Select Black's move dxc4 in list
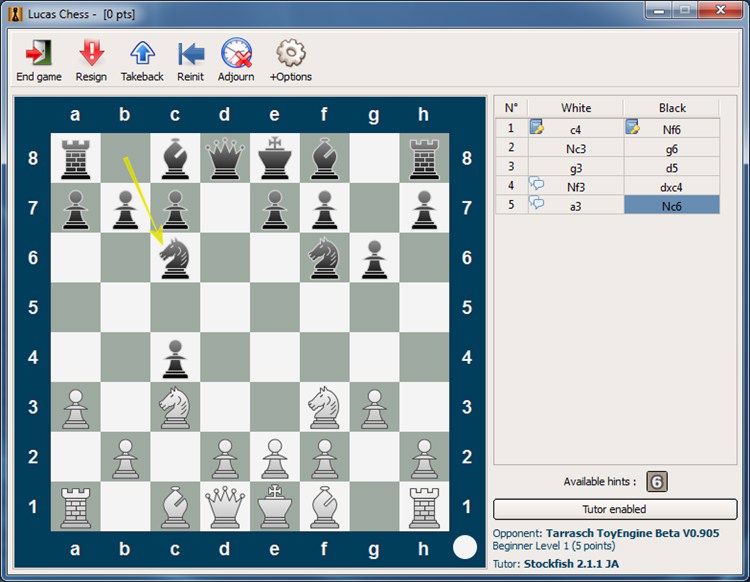The width and height of the screenshot is (750, 582). [672, 187]
